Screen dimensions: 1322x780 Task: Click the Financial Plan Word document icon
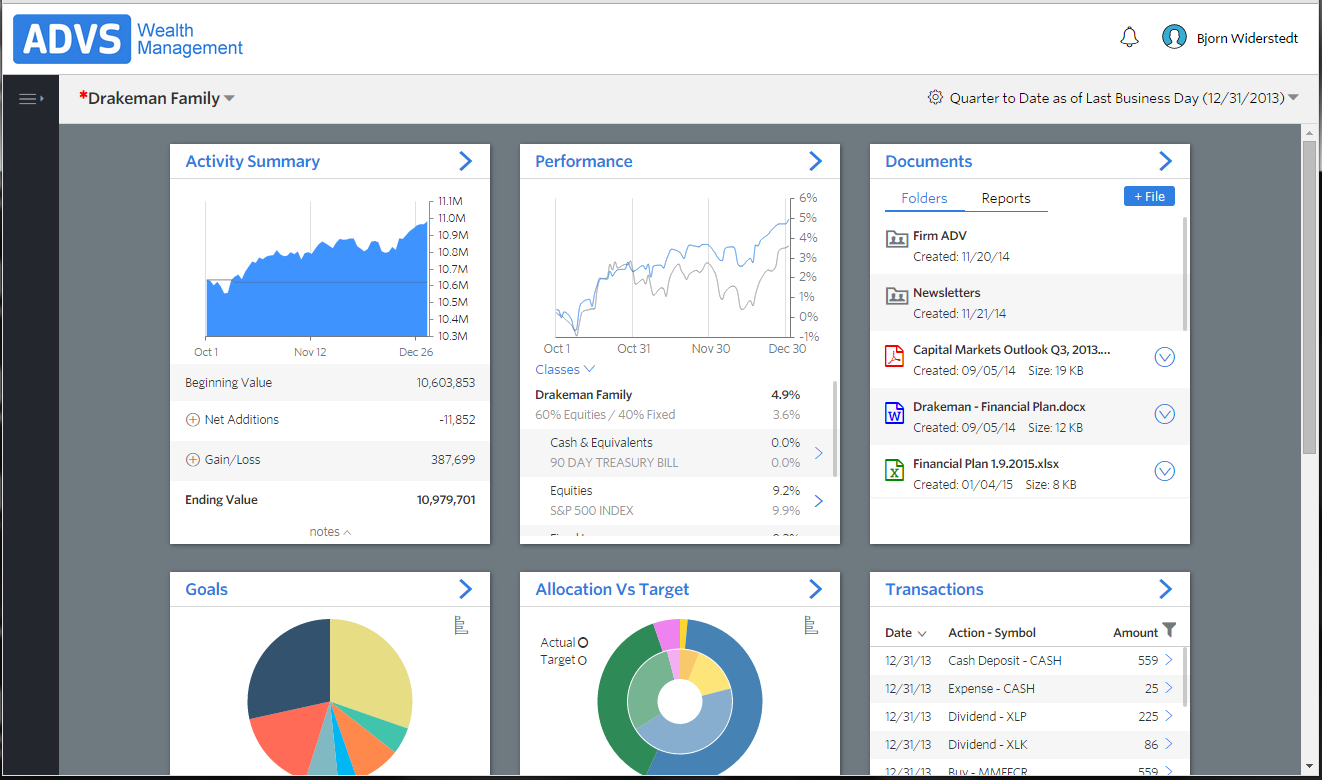pos(895,413)
